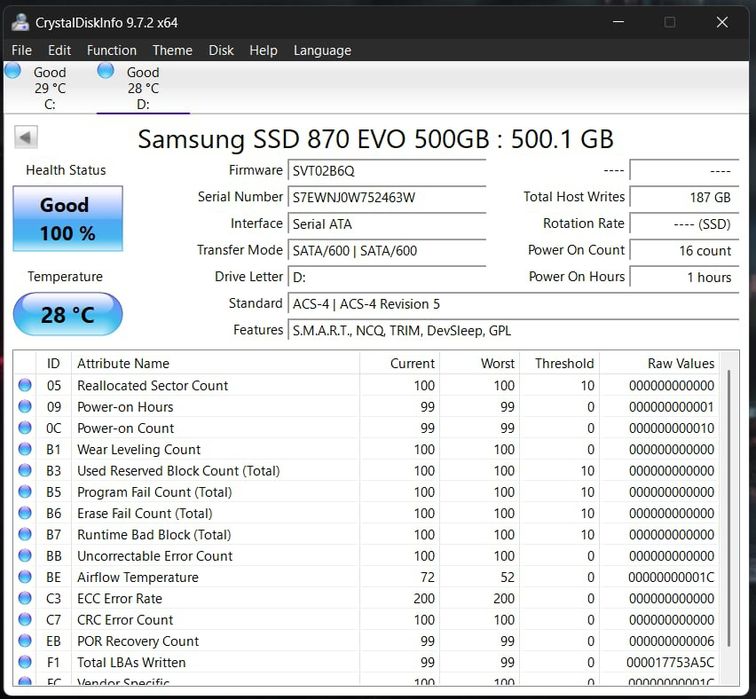
Task: Switch to the D: Good 28 °C disk tab
Action: click(143, 88)
